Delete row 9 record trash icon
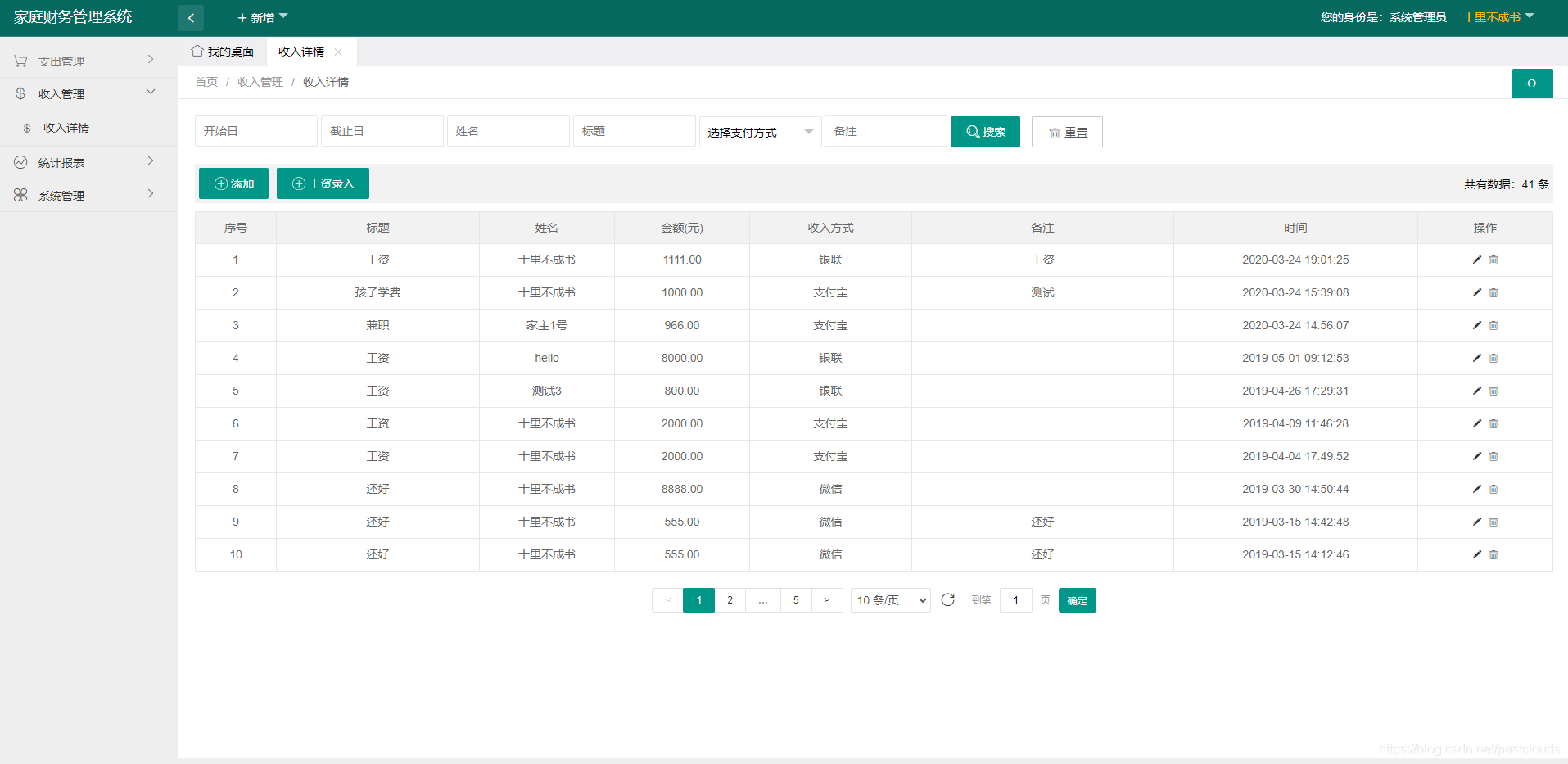The image size is (1568, 764). click(x=1493, y=522)
